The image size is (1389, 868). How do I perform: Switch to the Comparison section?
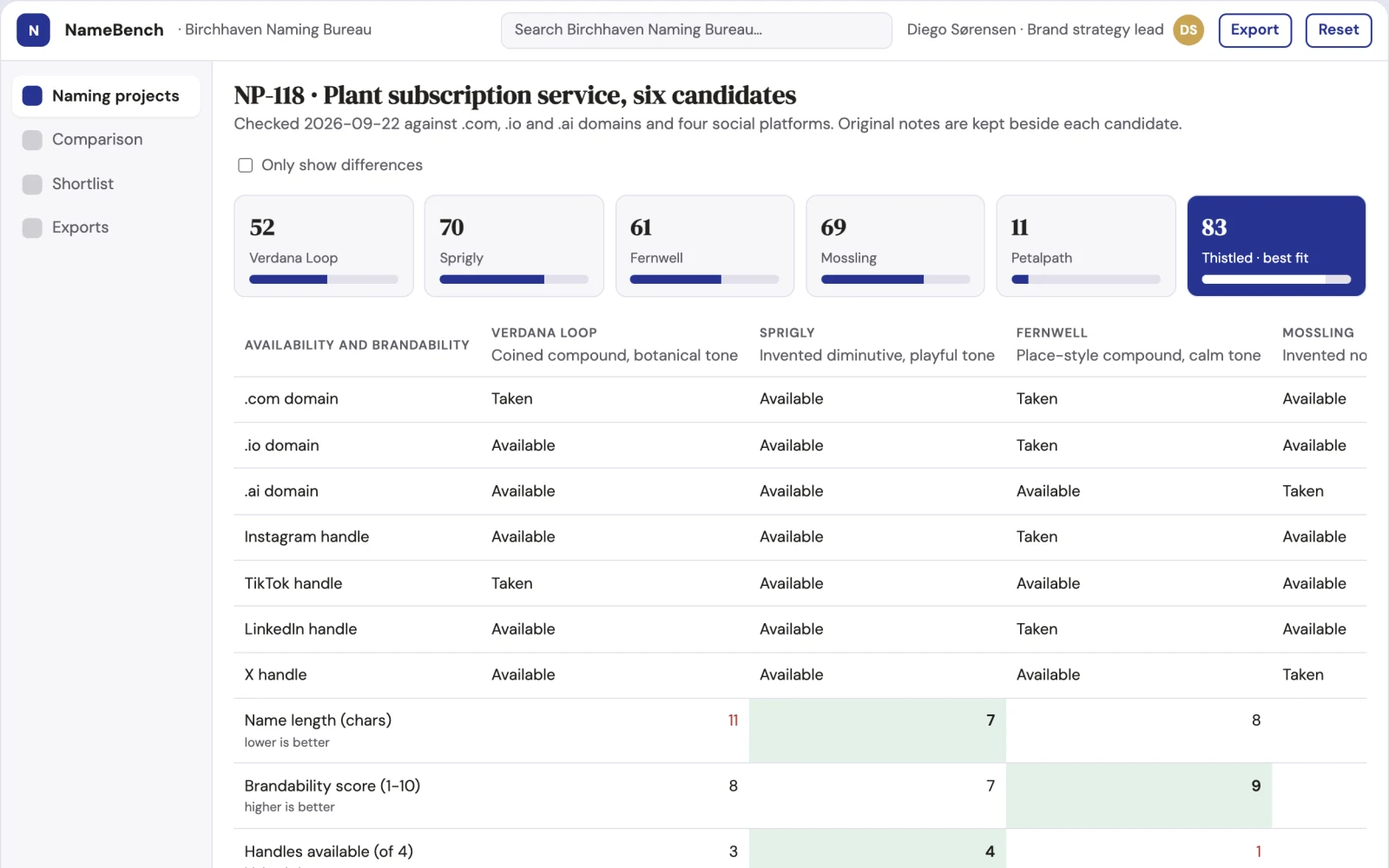(106, 140)
